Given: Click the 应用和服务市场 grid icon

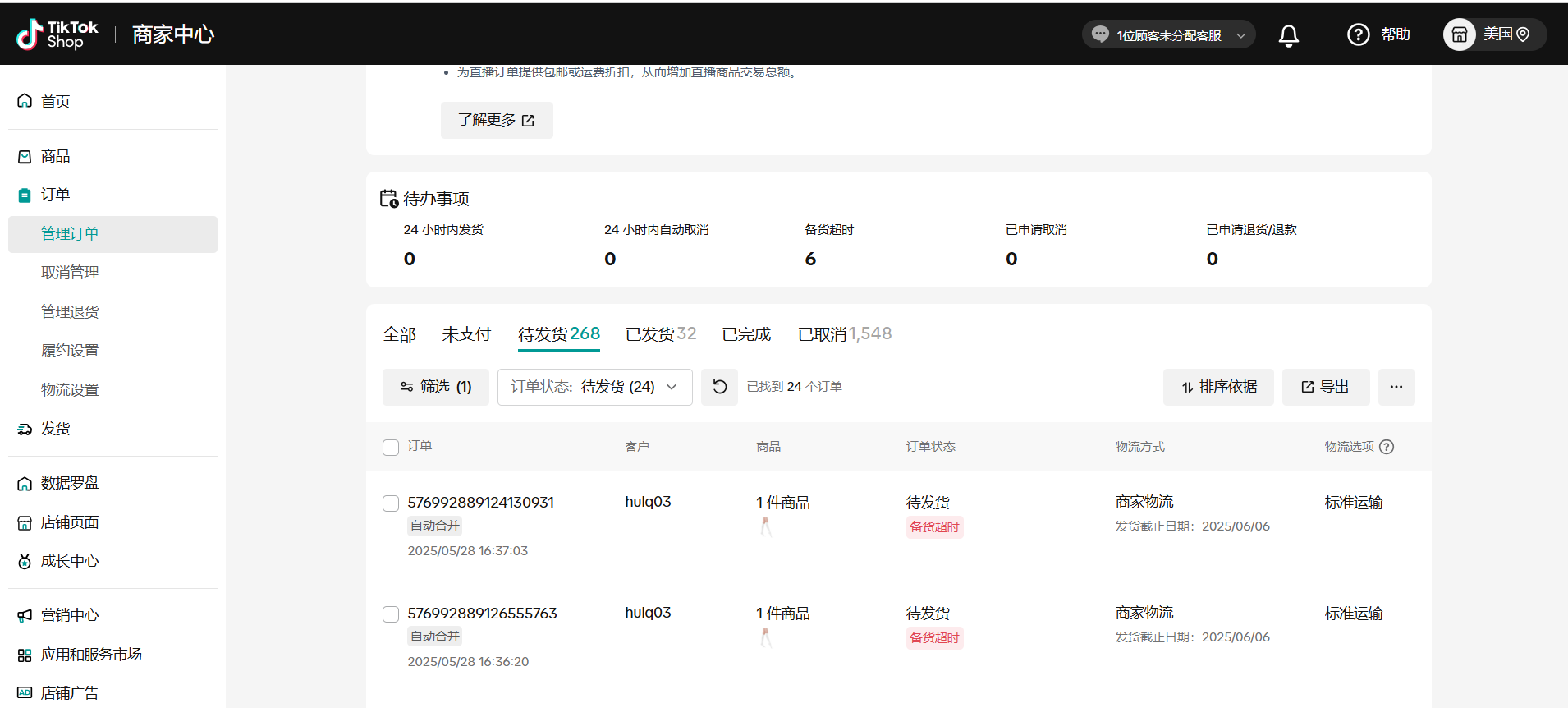Looking at the screenshot, I should [25, 655].
